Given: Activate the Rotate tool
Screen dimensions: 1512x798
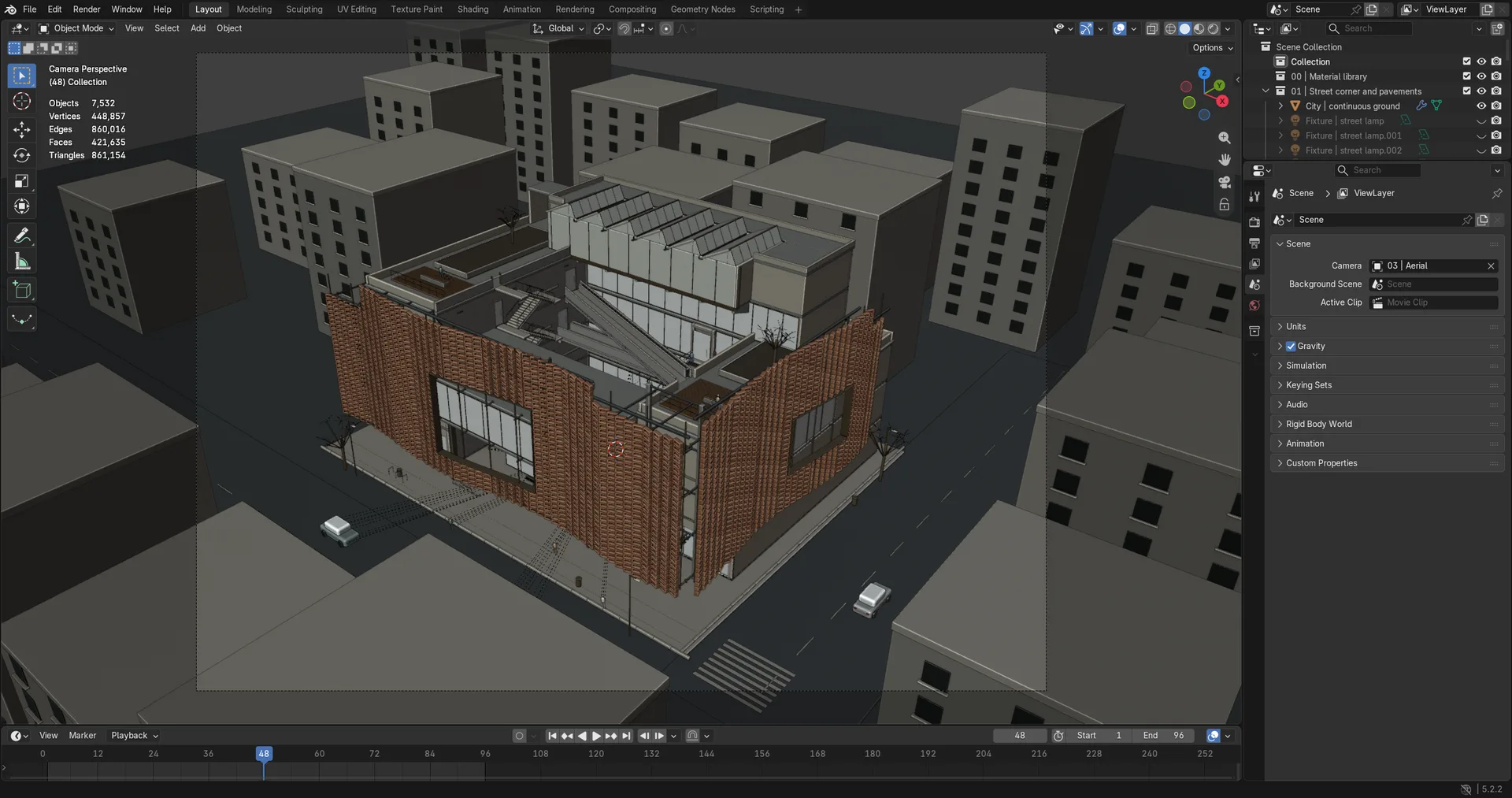Looking at the screenshot, I should 22,155.
